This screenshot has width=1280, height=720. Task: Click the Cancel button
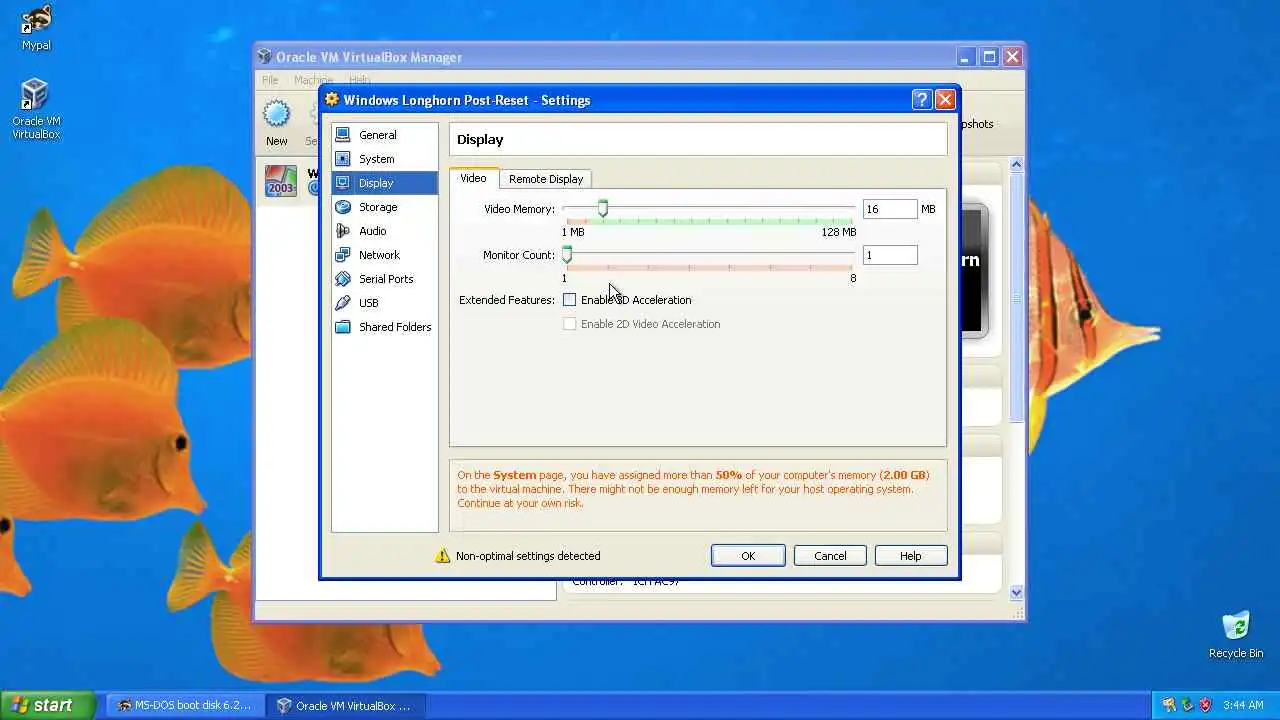(830, 556)
